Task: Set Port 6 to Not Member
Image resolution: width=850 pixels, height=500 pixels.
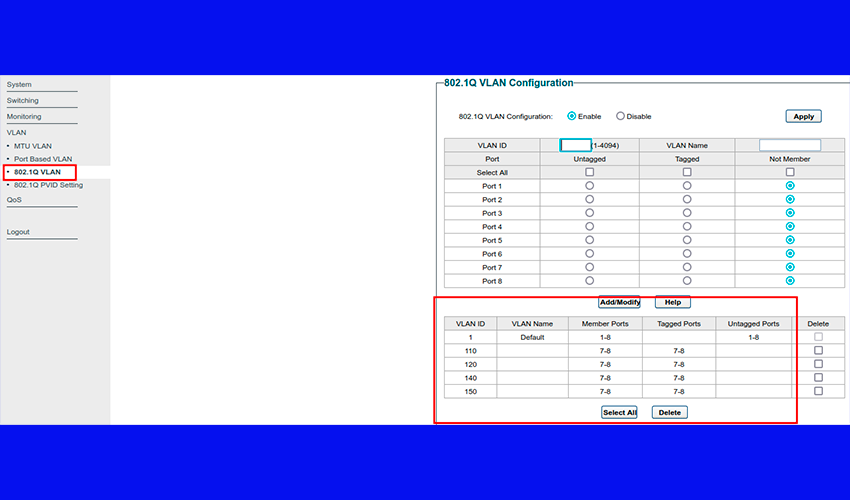Action: [x=790, y=253]
